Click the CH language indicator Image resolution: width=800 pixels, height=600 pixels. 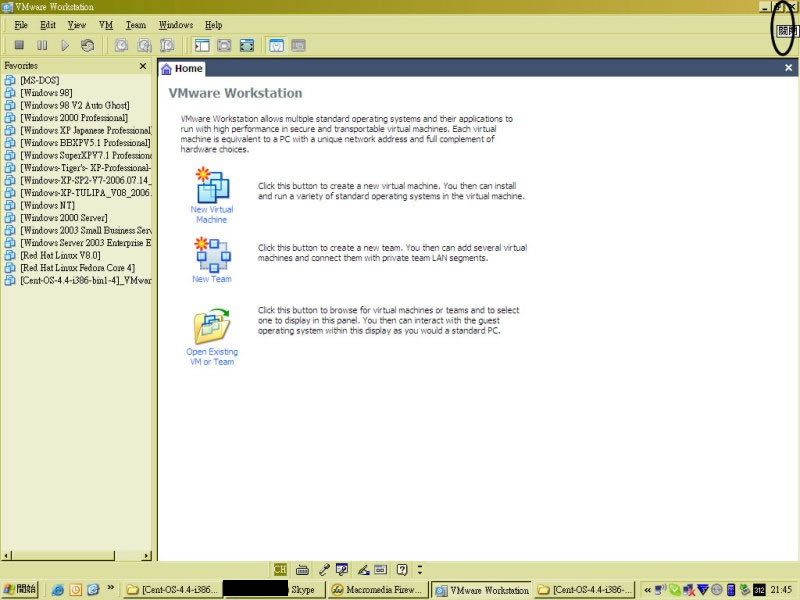pyautogui.click(x=280, y=569)
